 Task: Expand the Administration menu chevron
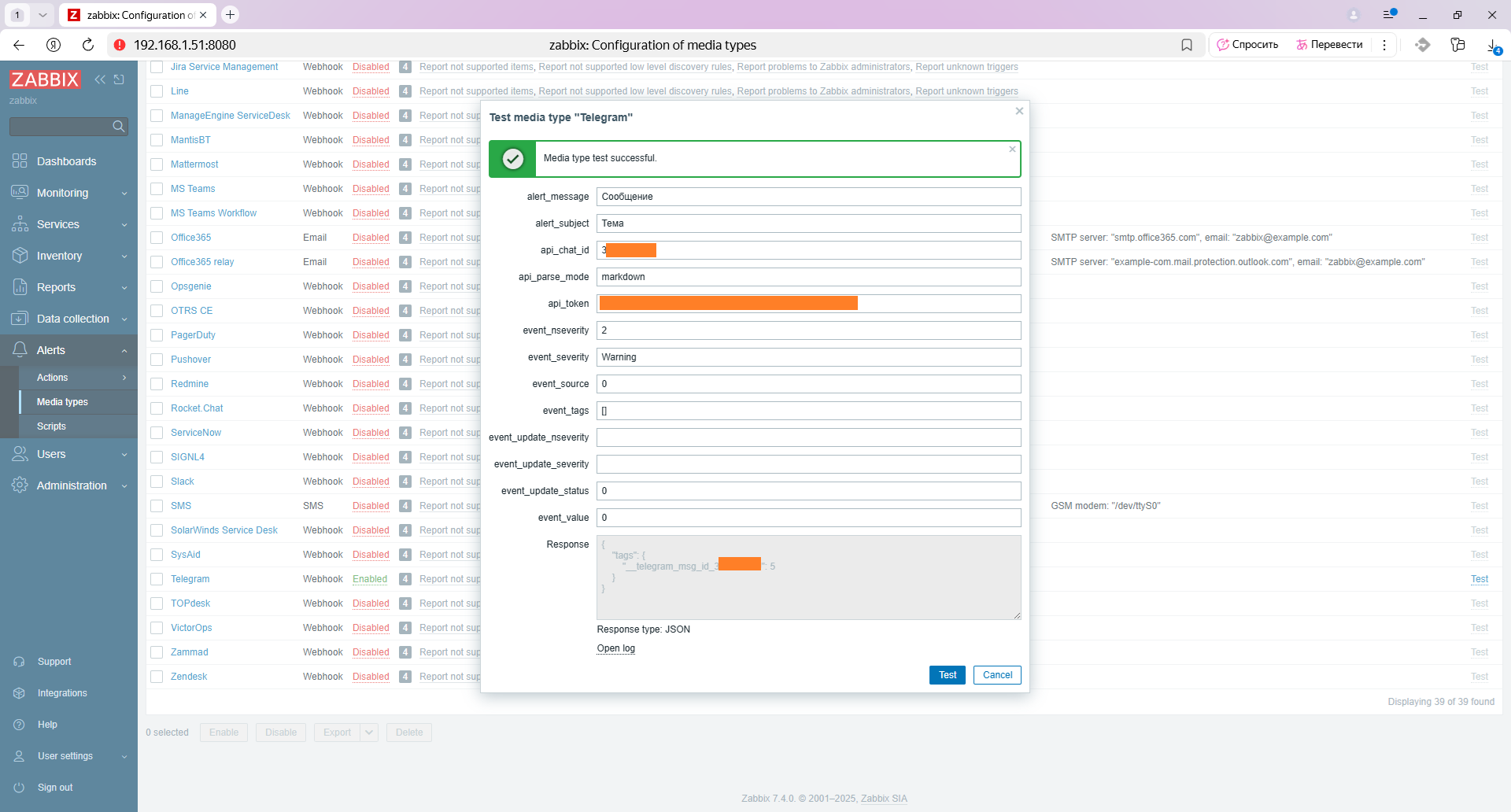(x=124, y=486)
